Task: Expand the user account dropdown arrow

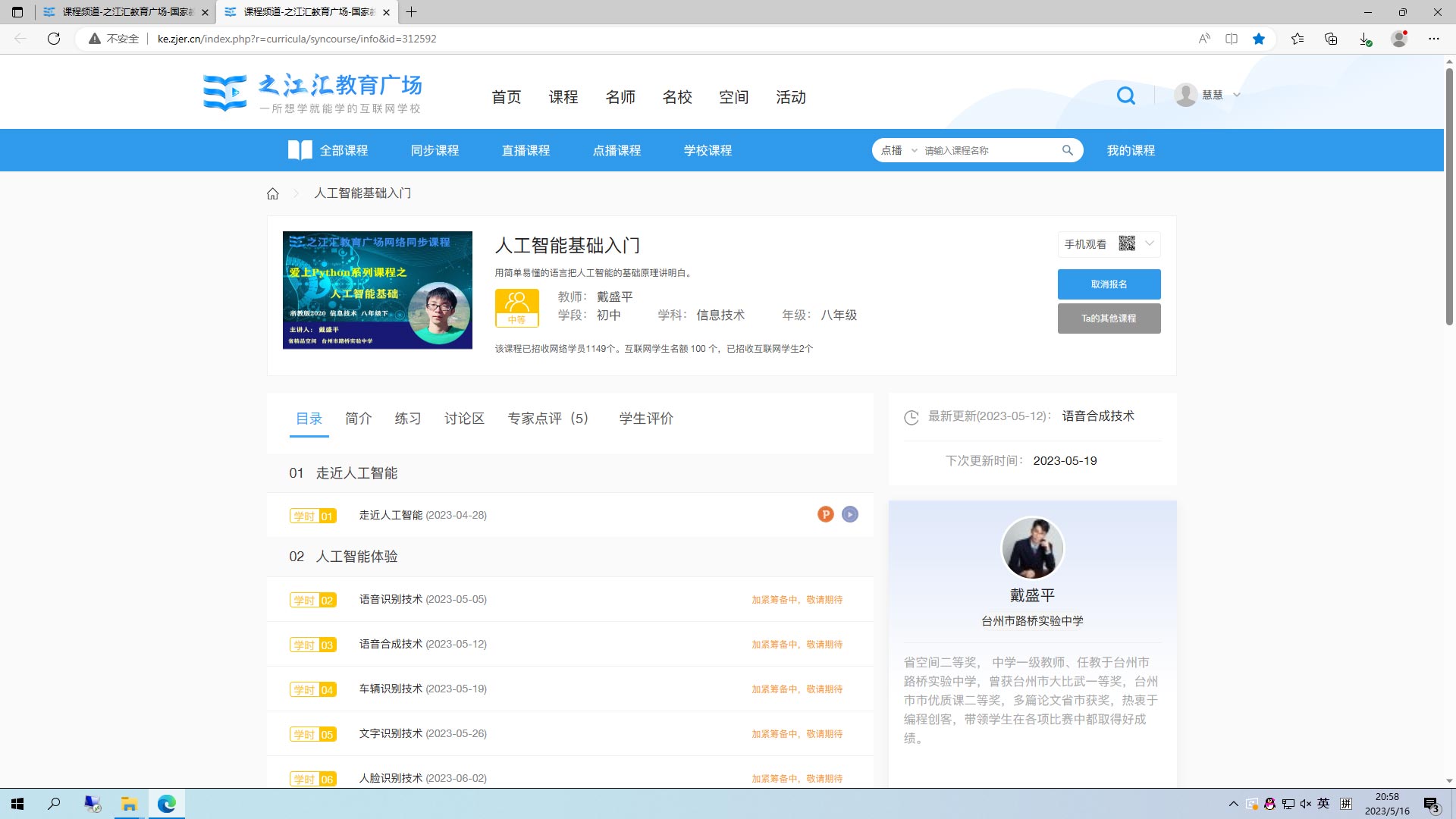Action: 1237,95
